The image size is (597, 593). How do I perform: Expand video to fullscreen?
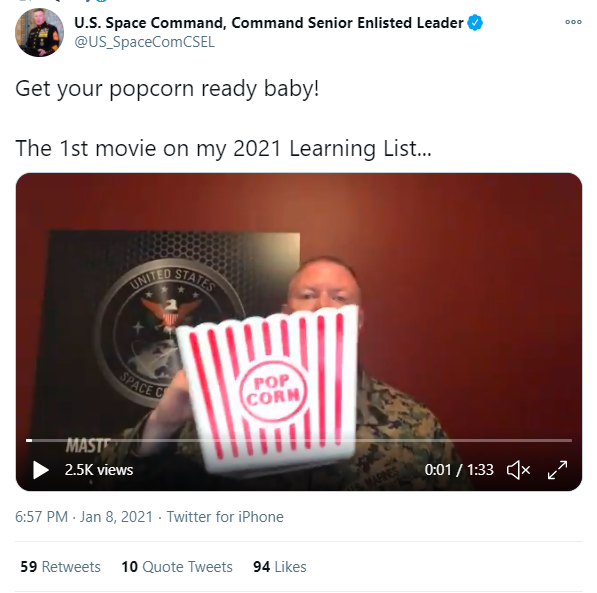557,470
